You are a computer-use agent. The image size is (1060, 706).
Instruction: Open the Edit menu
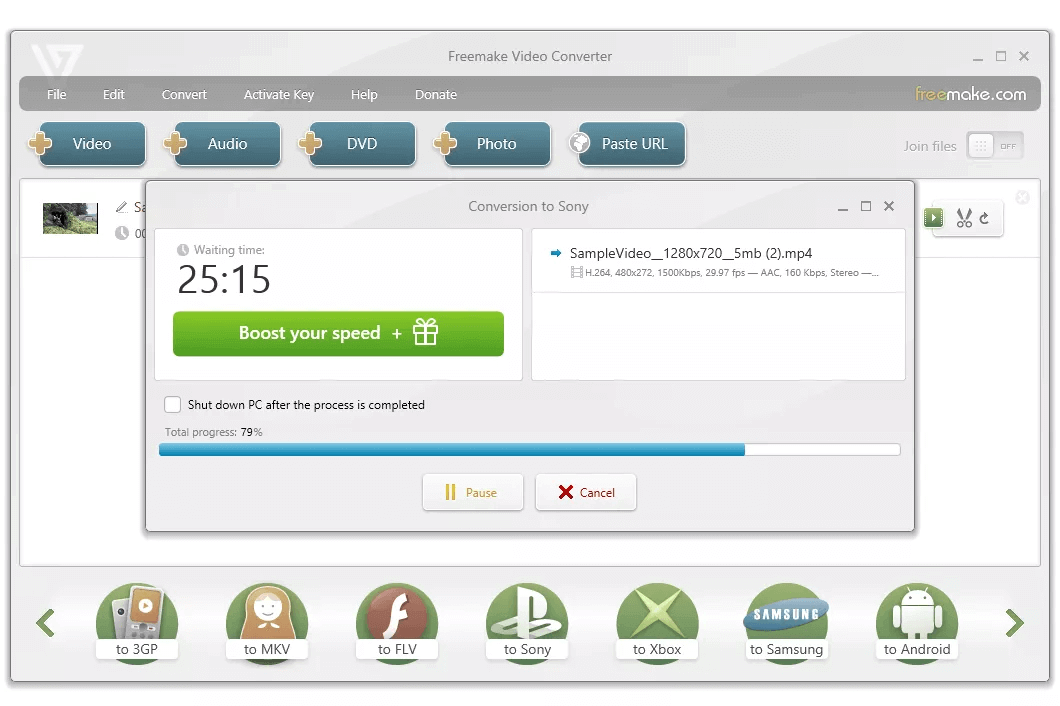[x=114, y=95]
